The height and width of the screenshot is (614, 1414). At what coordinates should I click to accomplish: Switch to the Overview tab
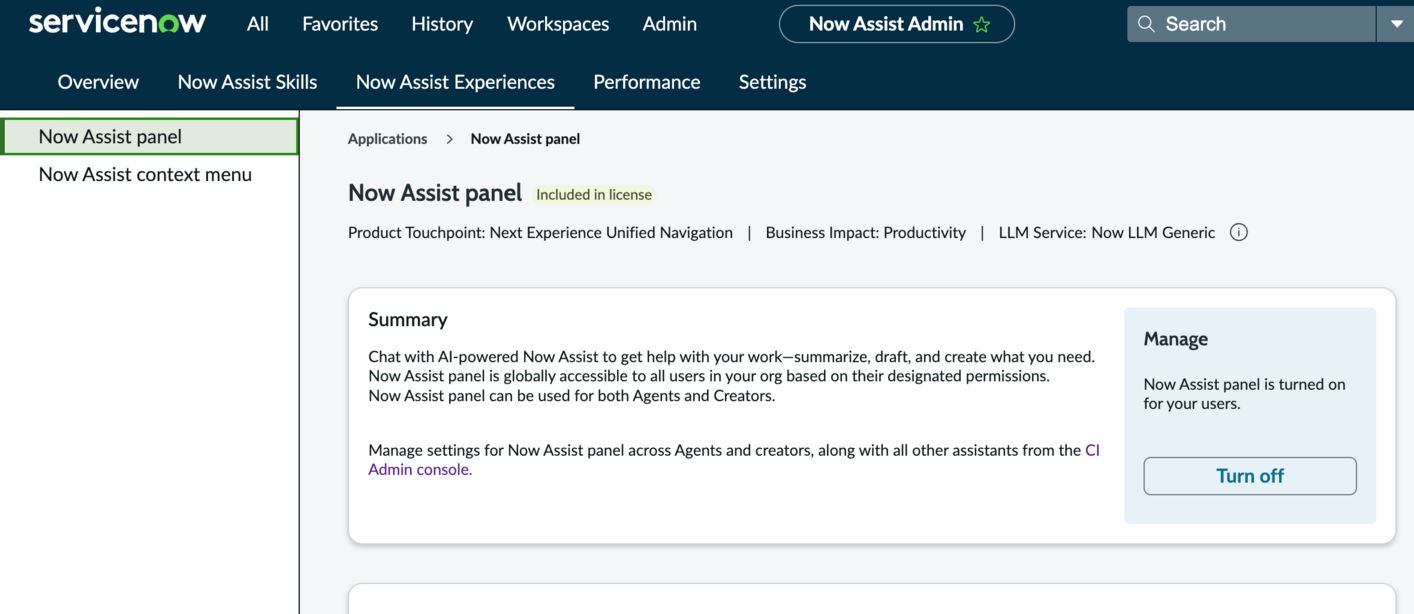[x=98, y=82]
